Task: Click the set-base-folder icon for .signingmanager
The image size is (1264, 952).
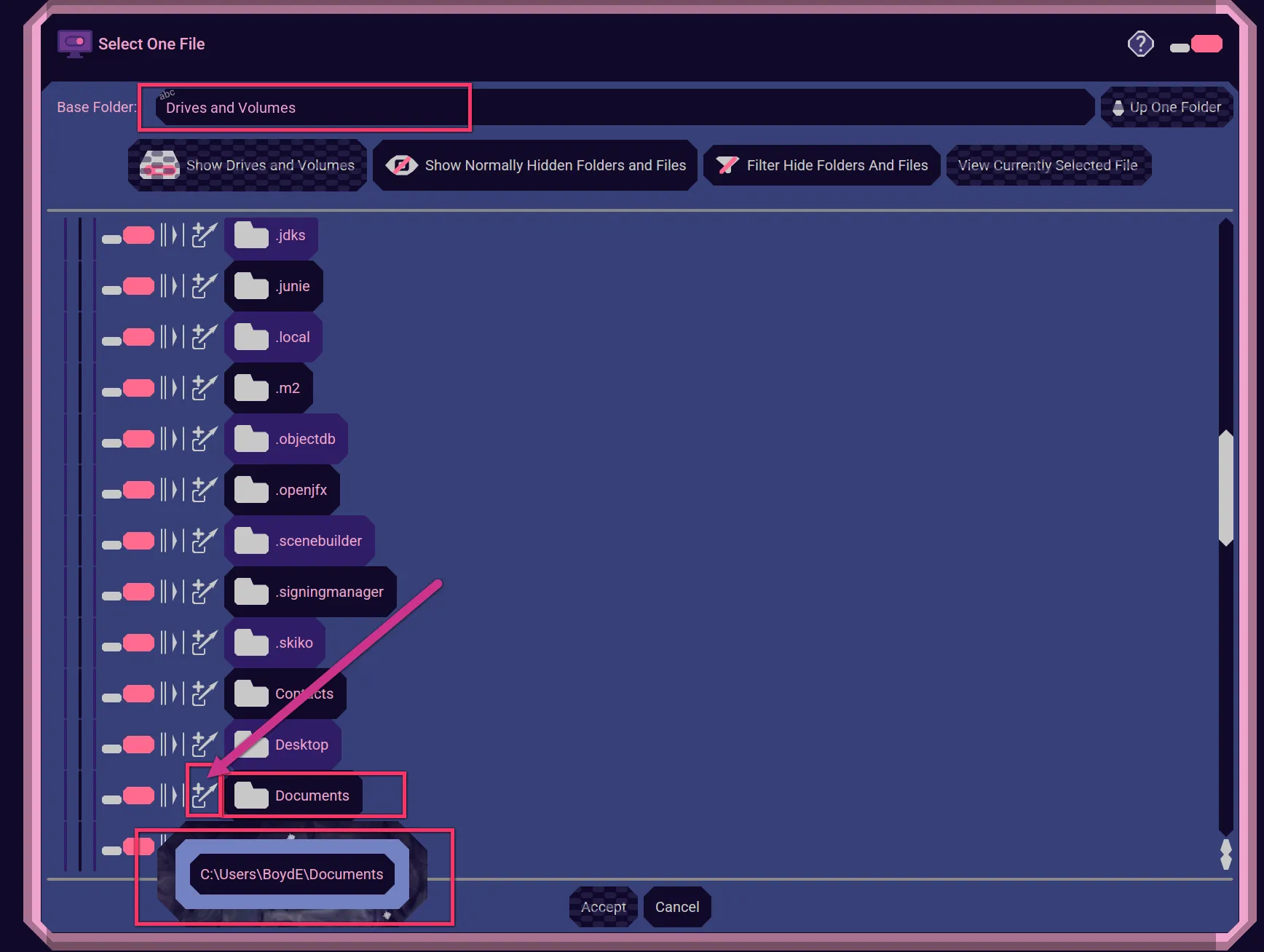Action: [x=205, y=592]
